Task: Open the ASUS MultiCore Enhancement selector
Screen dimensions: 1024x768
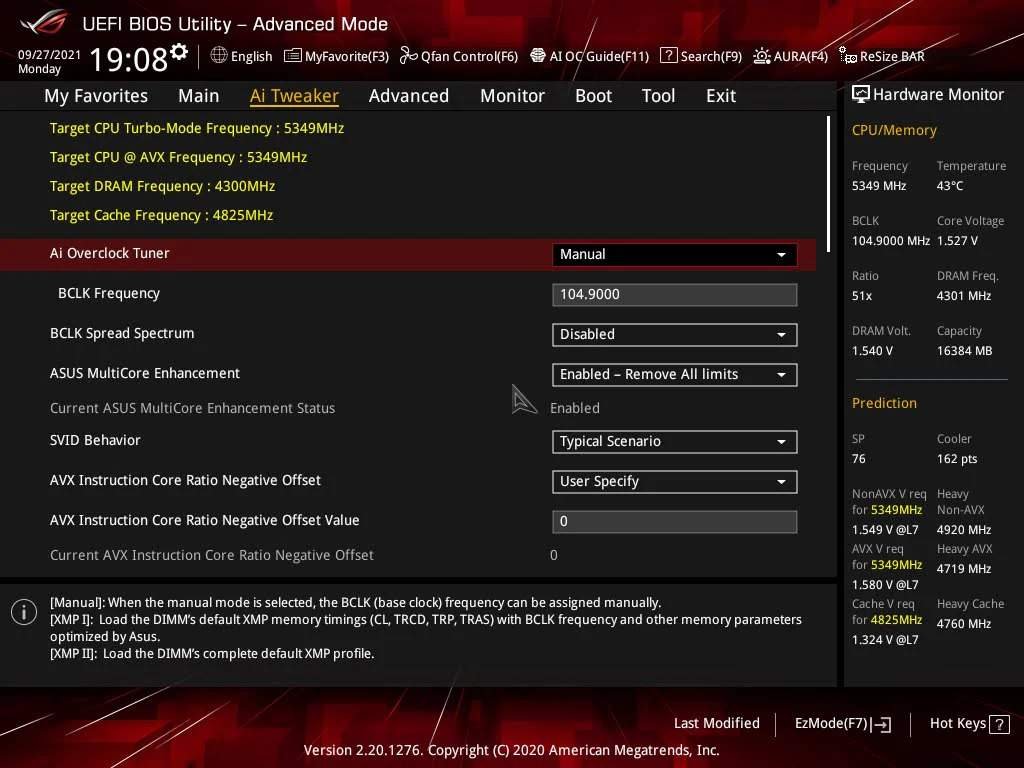Action: click(673, 374)
